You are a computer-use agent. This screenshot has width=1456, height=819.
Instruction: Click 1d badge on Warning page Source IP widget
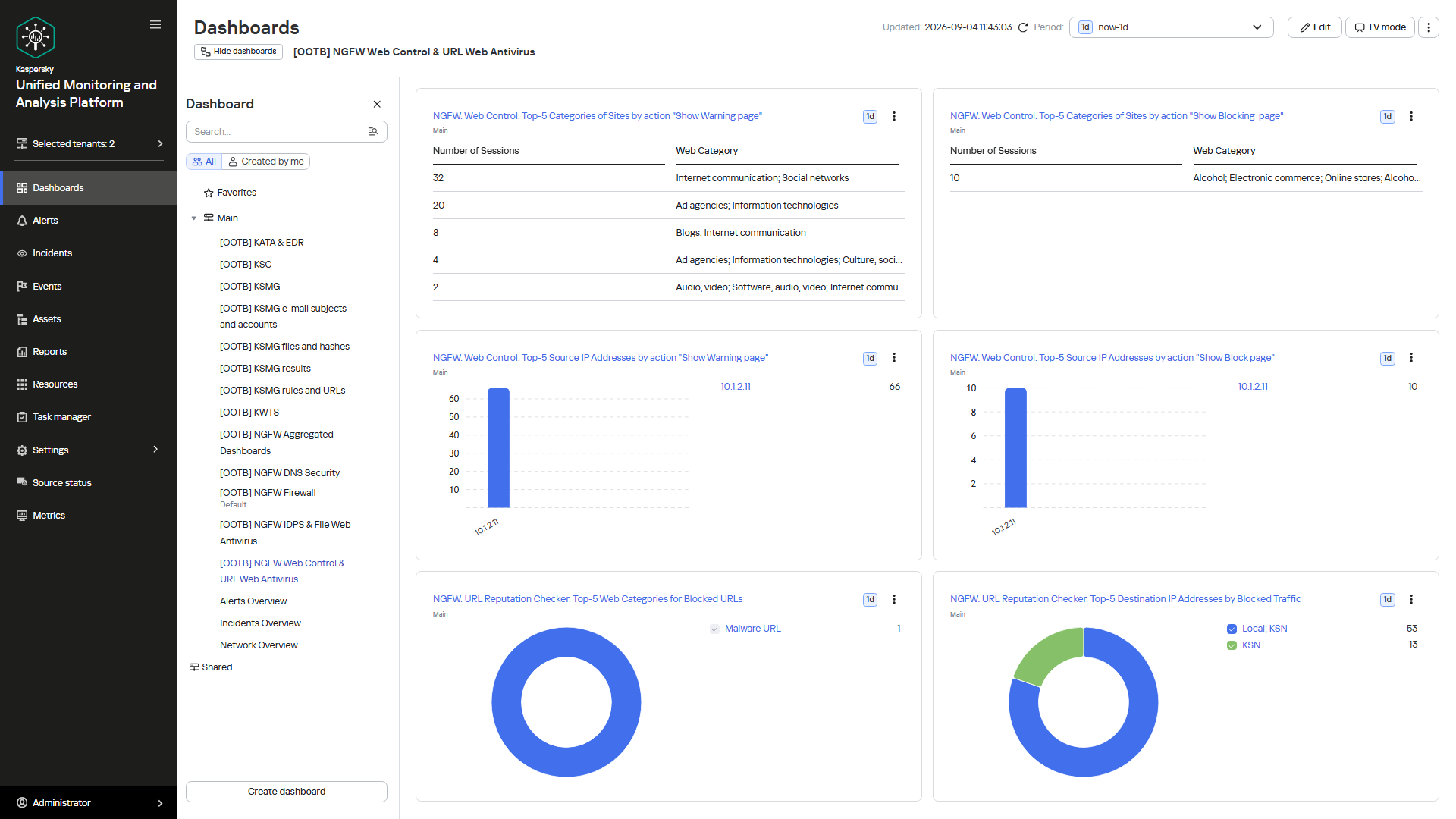click(870, 358)
